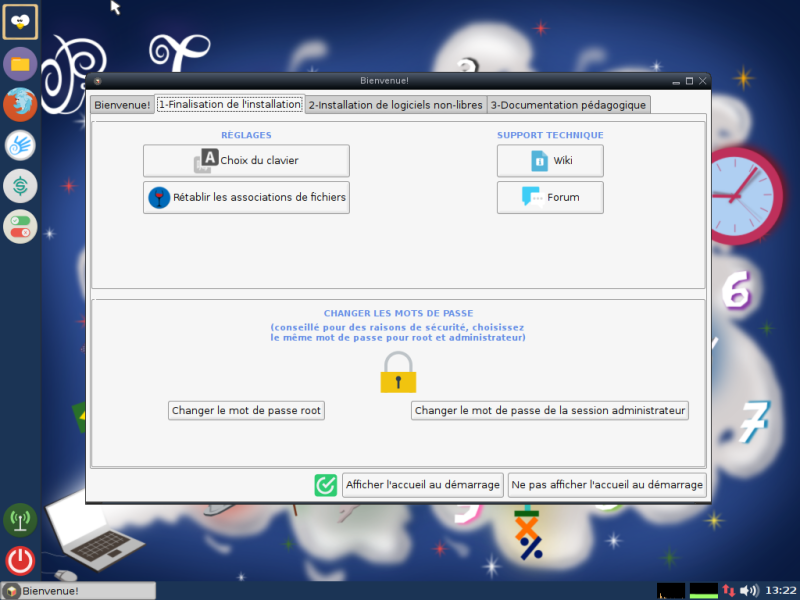Click Changer le mot de passe root
Viewport: 800px width, 600px height.
246,411
